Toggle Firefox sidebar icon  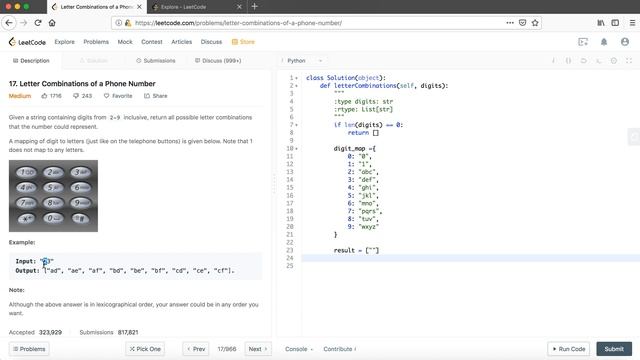tap(615, 23)
